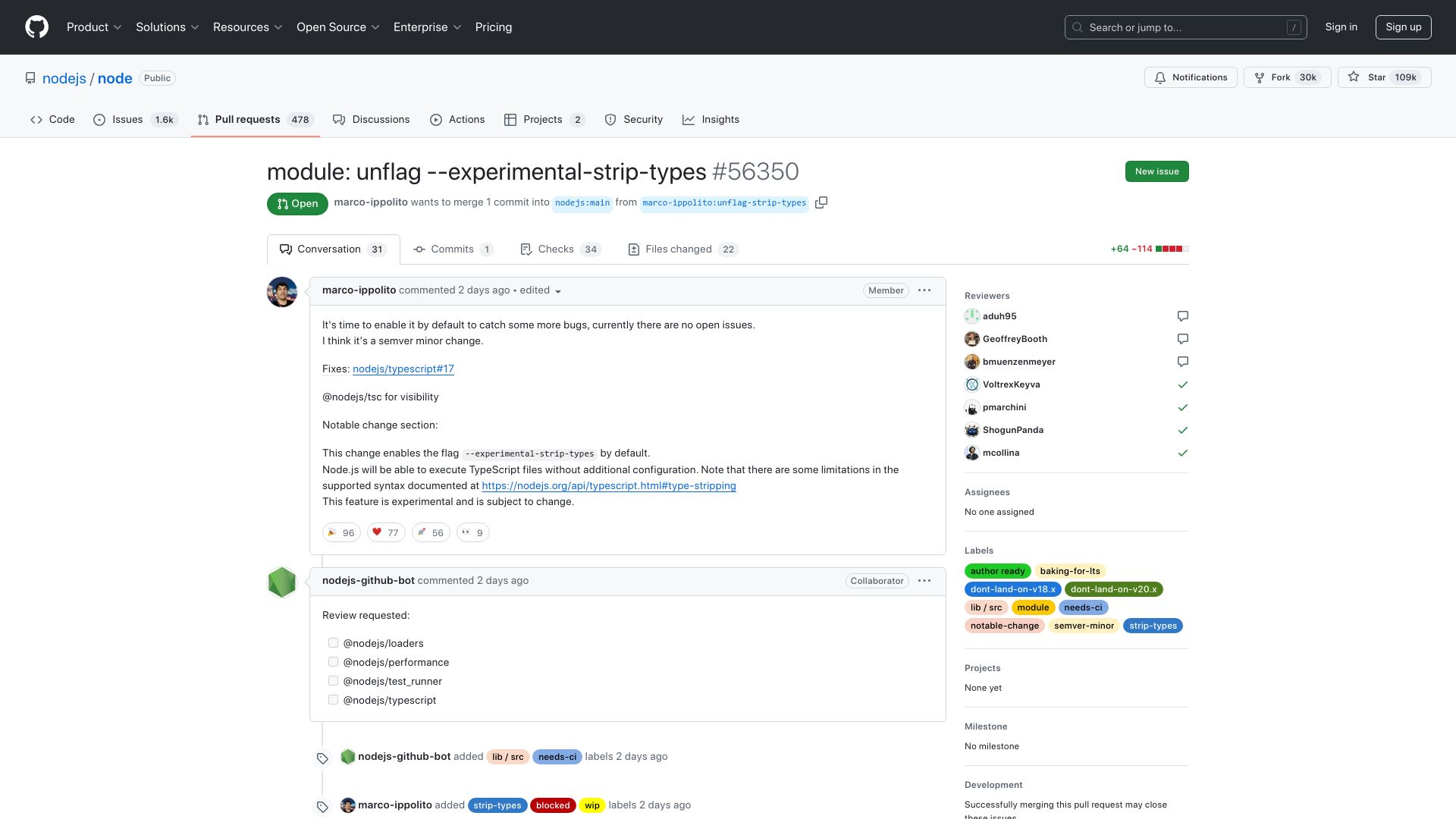This screenshot has width=1456, height=819.
Task: Open the Files changed tab
Action: pos(683,249)
